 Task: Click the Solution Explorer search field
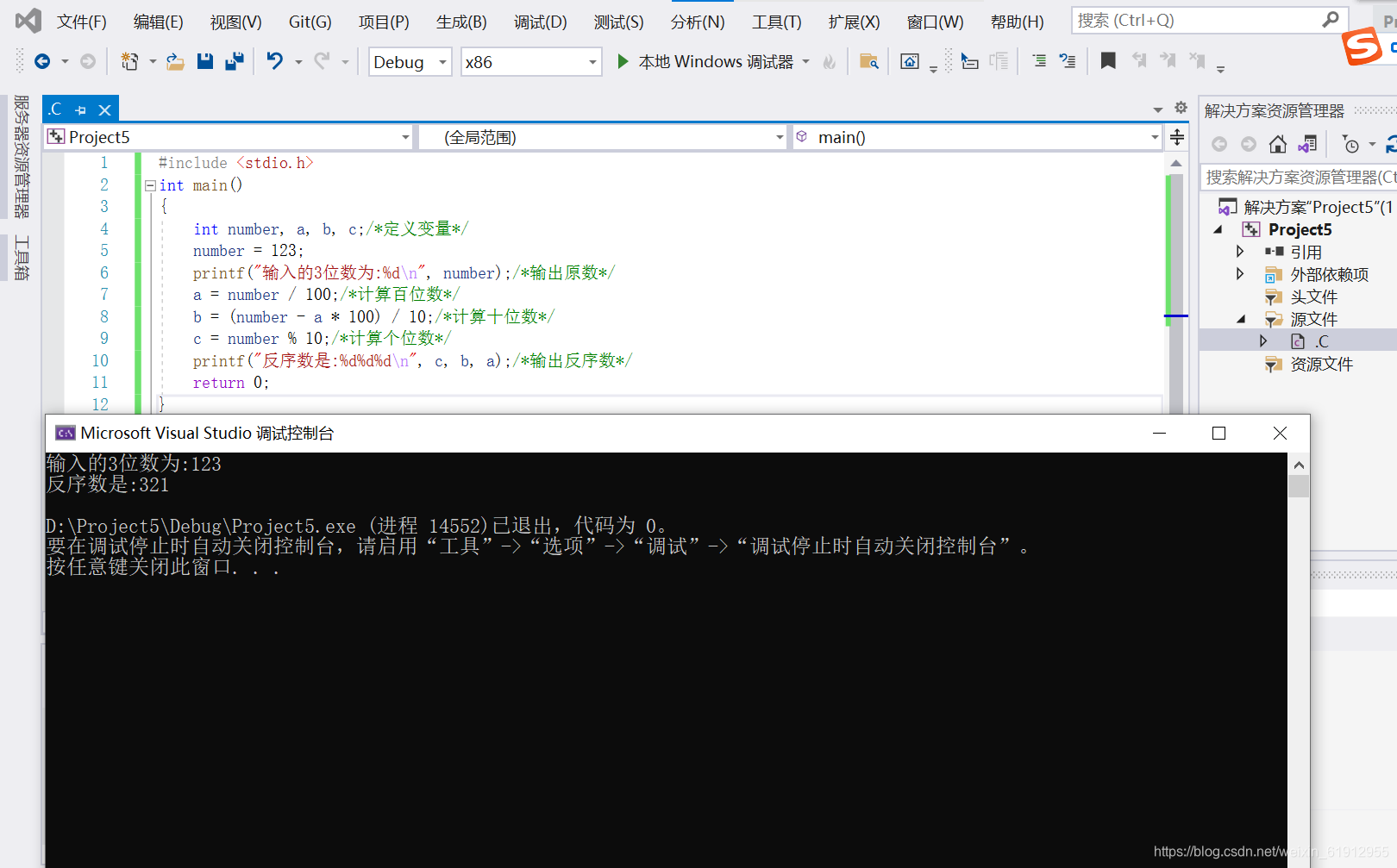[x=1300, y=177]
